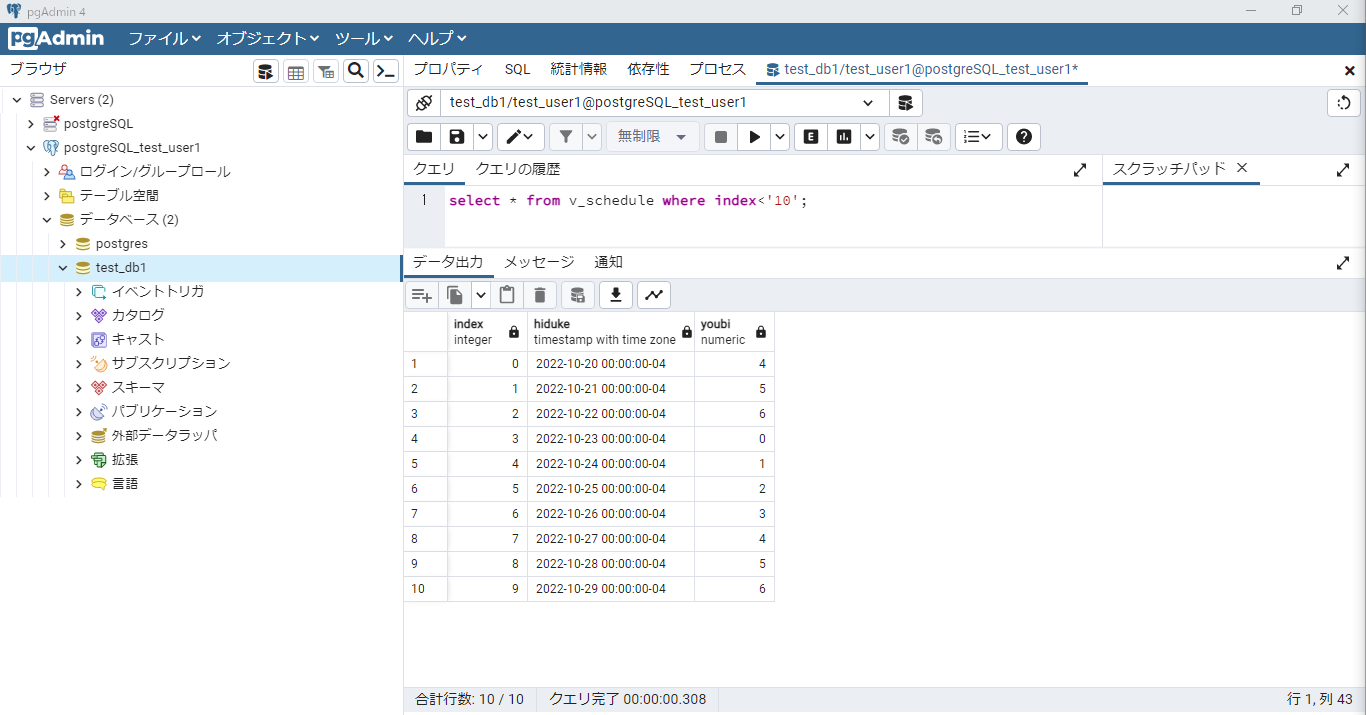The image size is (1366, 715).
Task: Open the Graph Visualiser line chart icon
Action: [x=654, y=295]
